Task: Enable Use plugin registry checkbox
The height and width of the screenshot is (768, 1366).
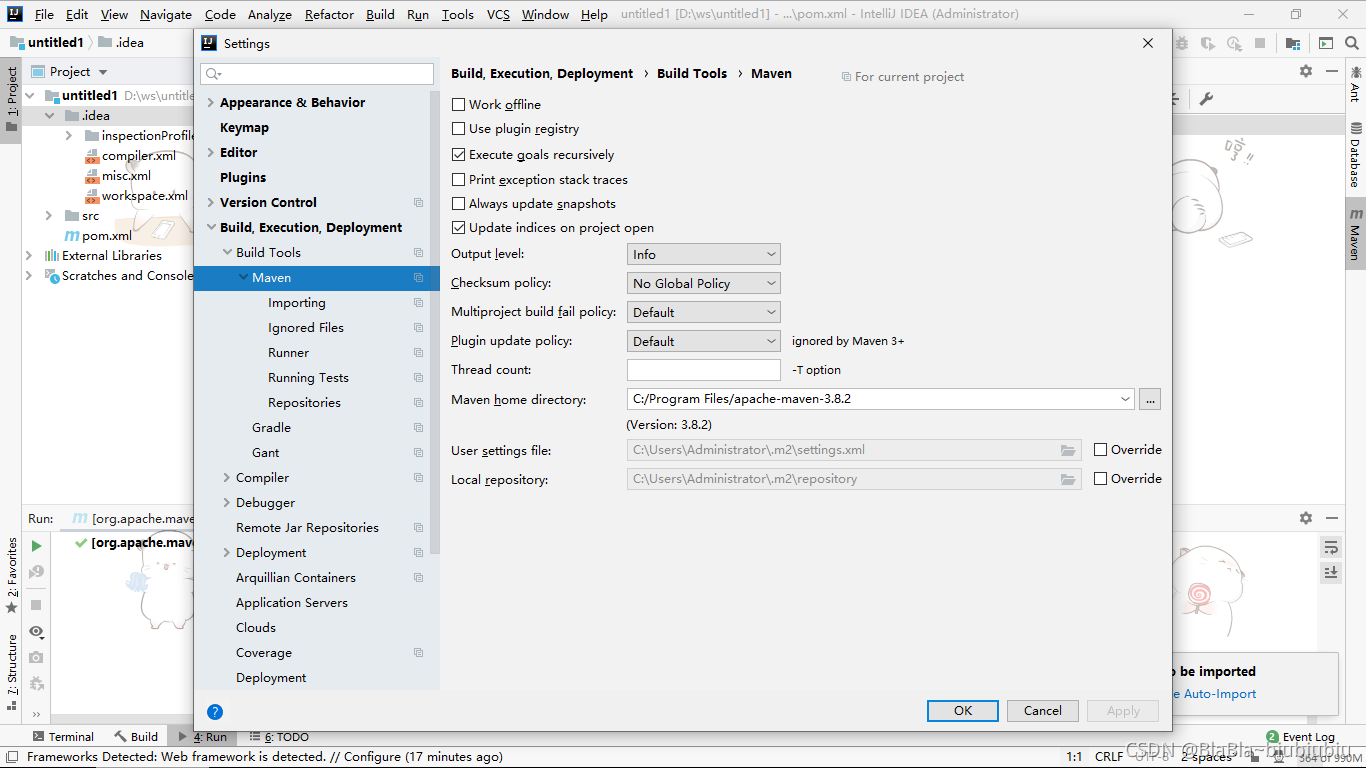Action: [459, 129]
